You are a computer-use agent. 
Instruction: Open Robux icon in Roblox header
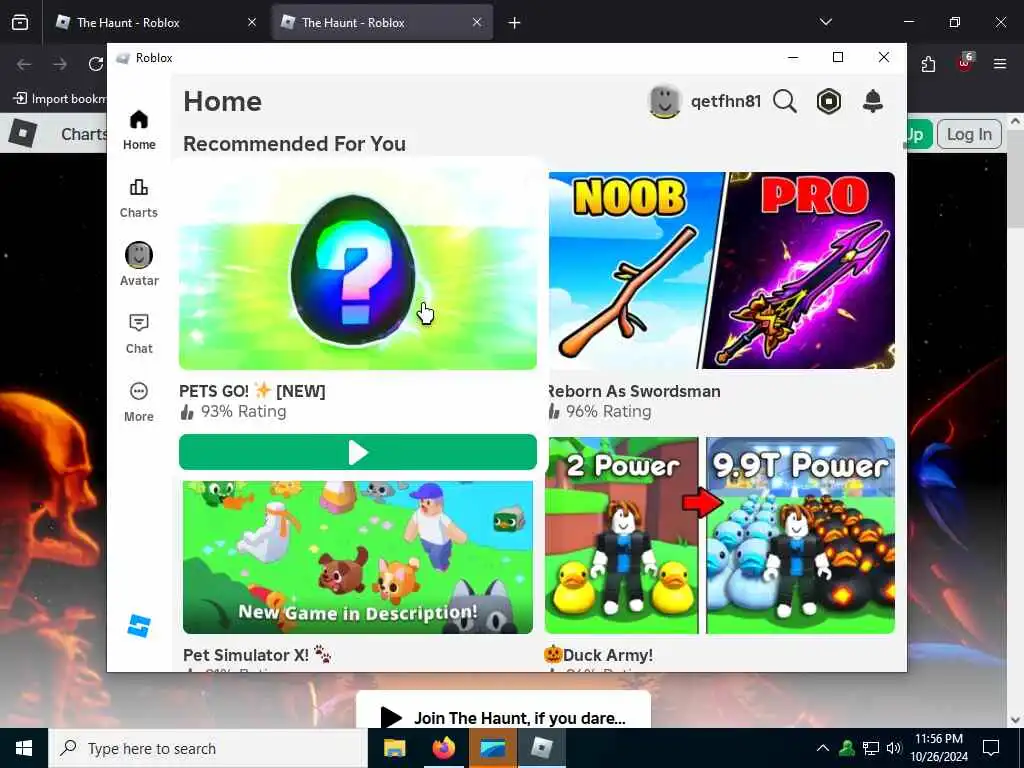(x=829, y=101)
